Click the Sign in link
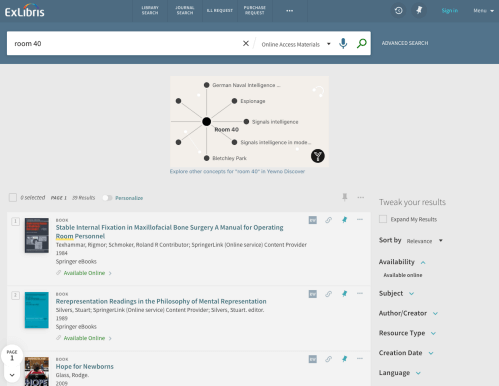This screenshot has height=386, width=499. click(450, 11)
